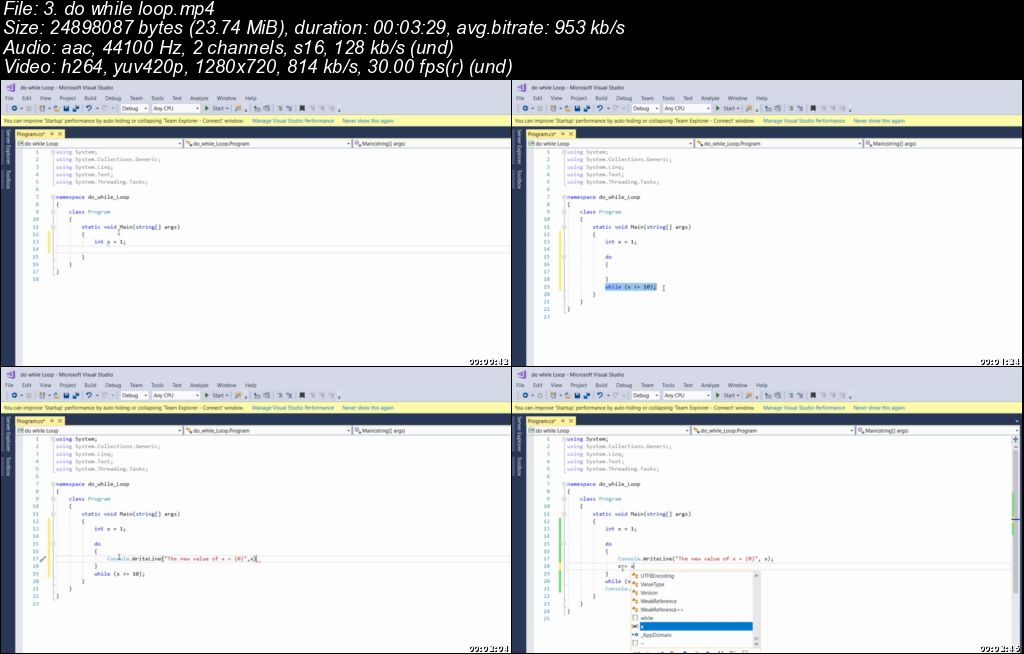Screen dimensions: 1024x654
Task: Close Program.cs tab in bottom-left frame
Action: [60, 421]
